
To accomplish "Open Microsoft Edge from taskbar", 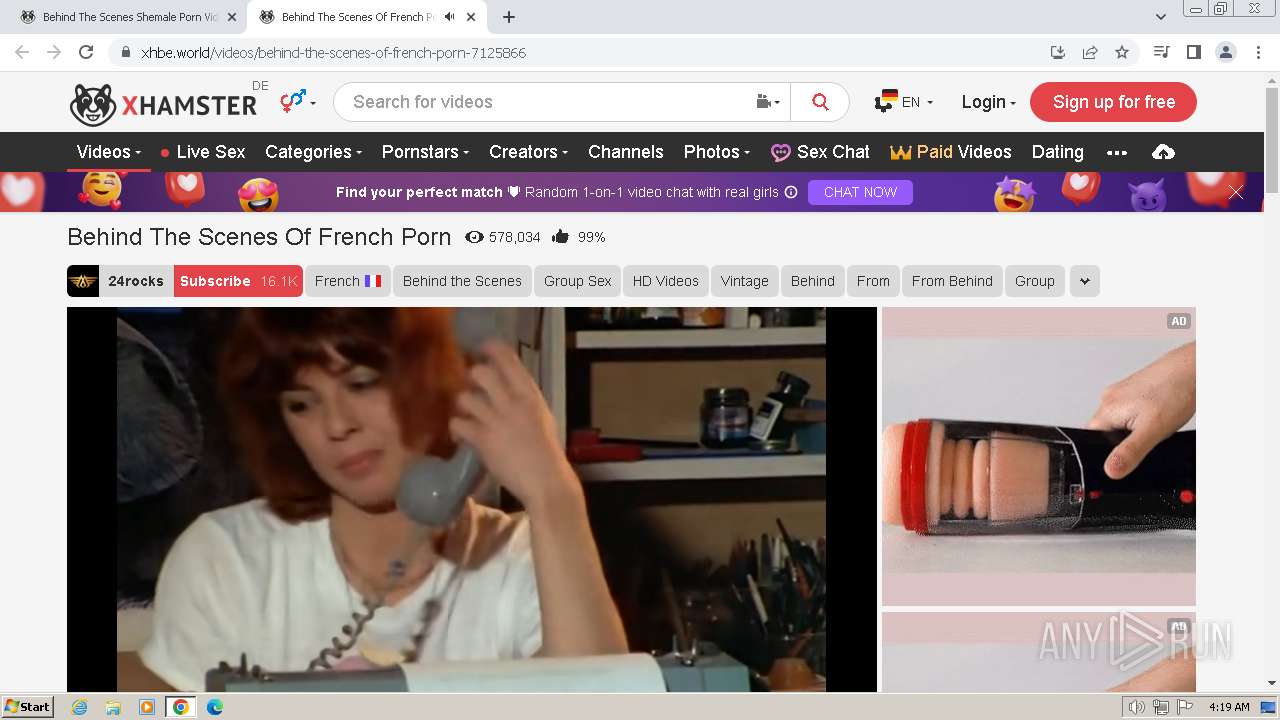I will 215,707.
